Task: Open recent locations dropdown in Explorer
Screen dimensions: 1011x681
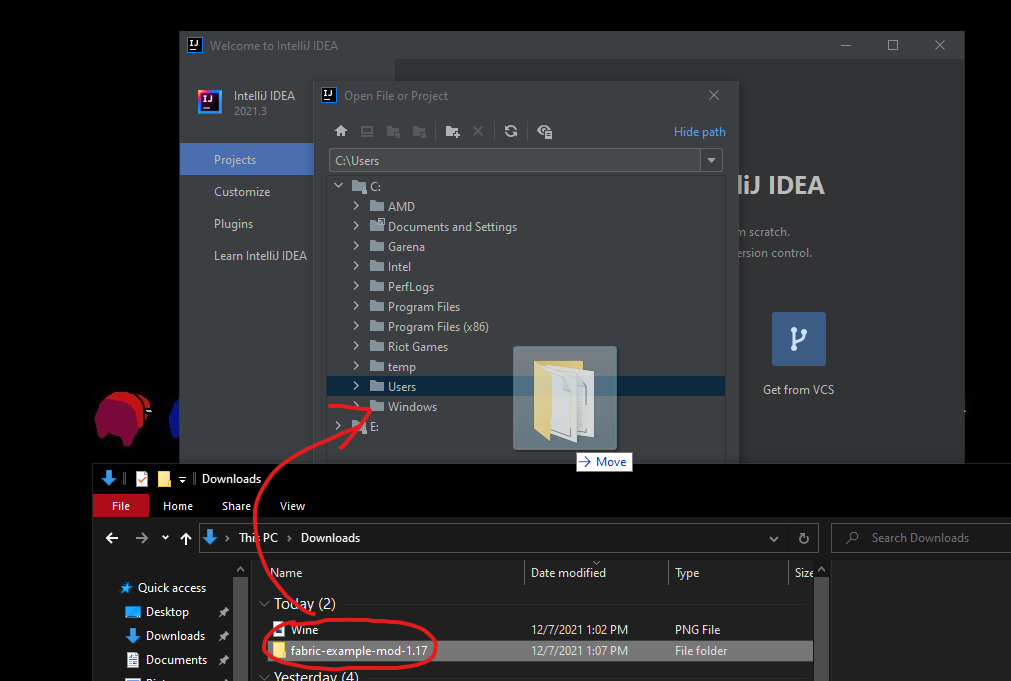Action: (165, 538)
